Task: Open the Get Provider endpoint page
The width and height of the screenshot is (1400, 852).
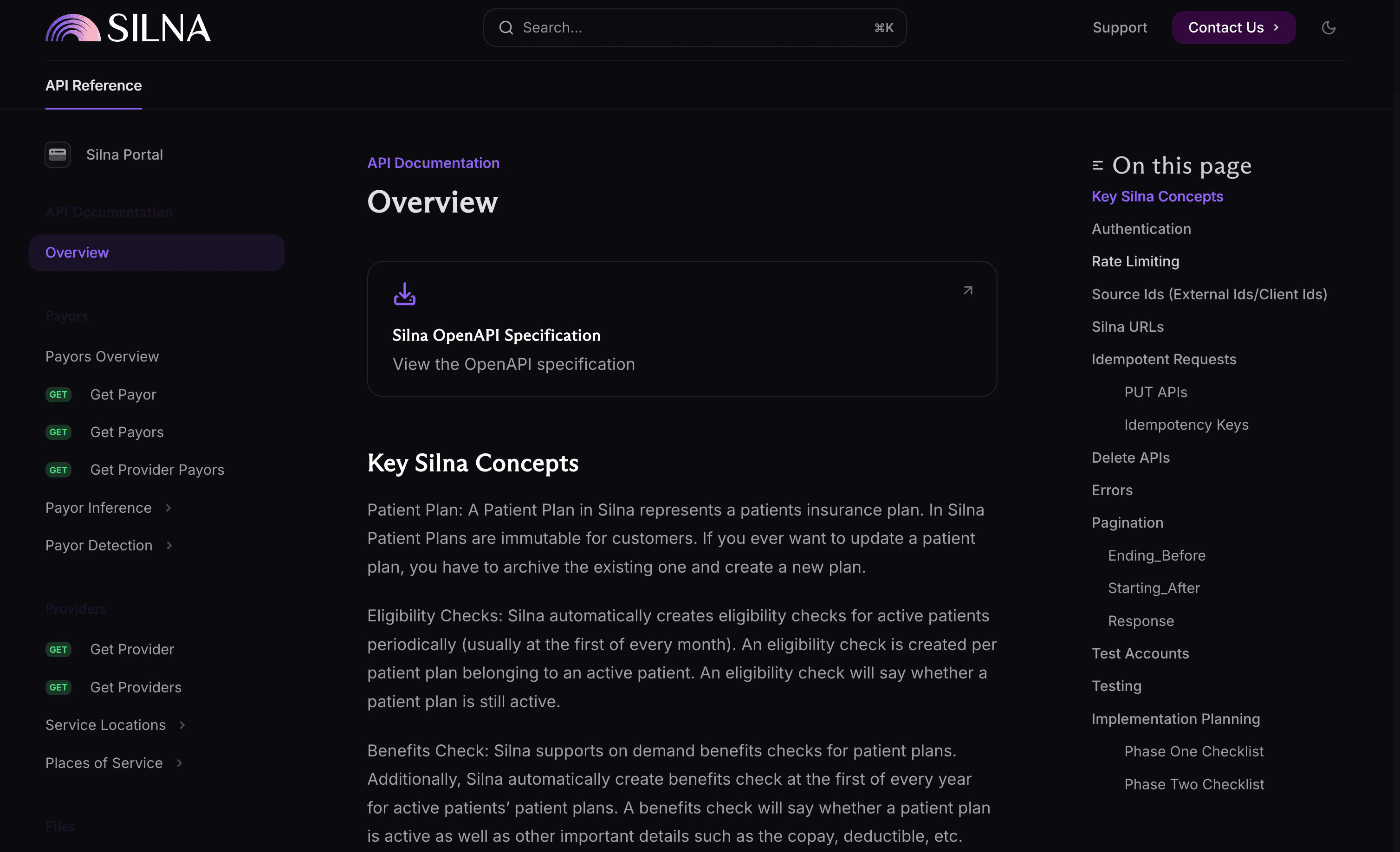Action: point(132,649)
